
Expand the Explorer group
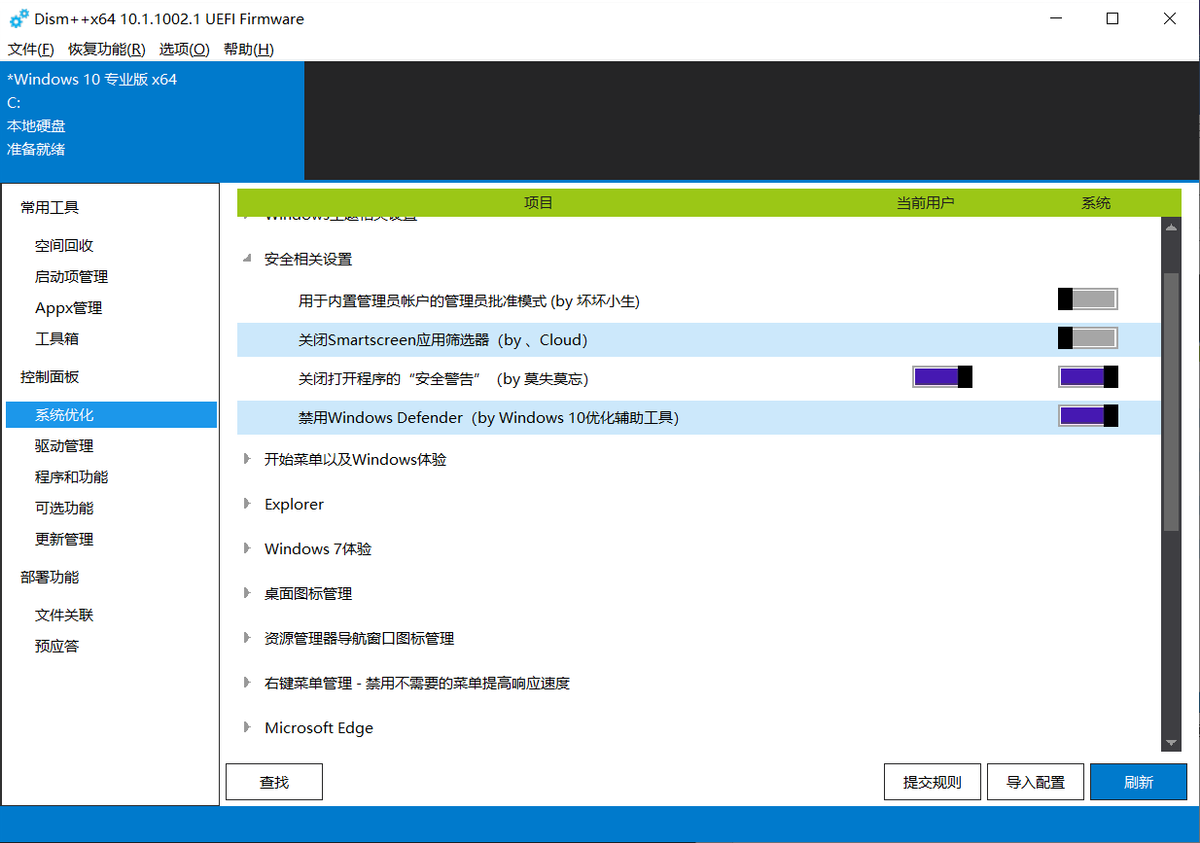[x=247, y=504]
